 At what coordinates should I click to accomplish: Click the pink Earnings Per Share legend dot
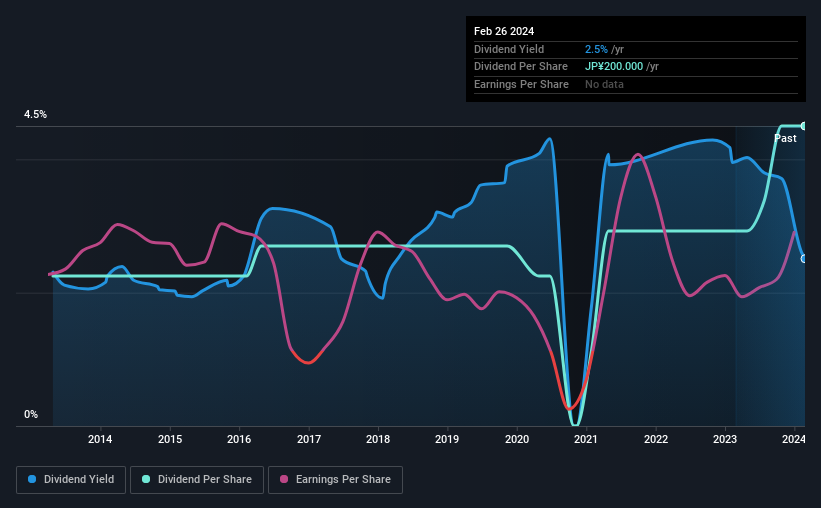pos(284,479)
